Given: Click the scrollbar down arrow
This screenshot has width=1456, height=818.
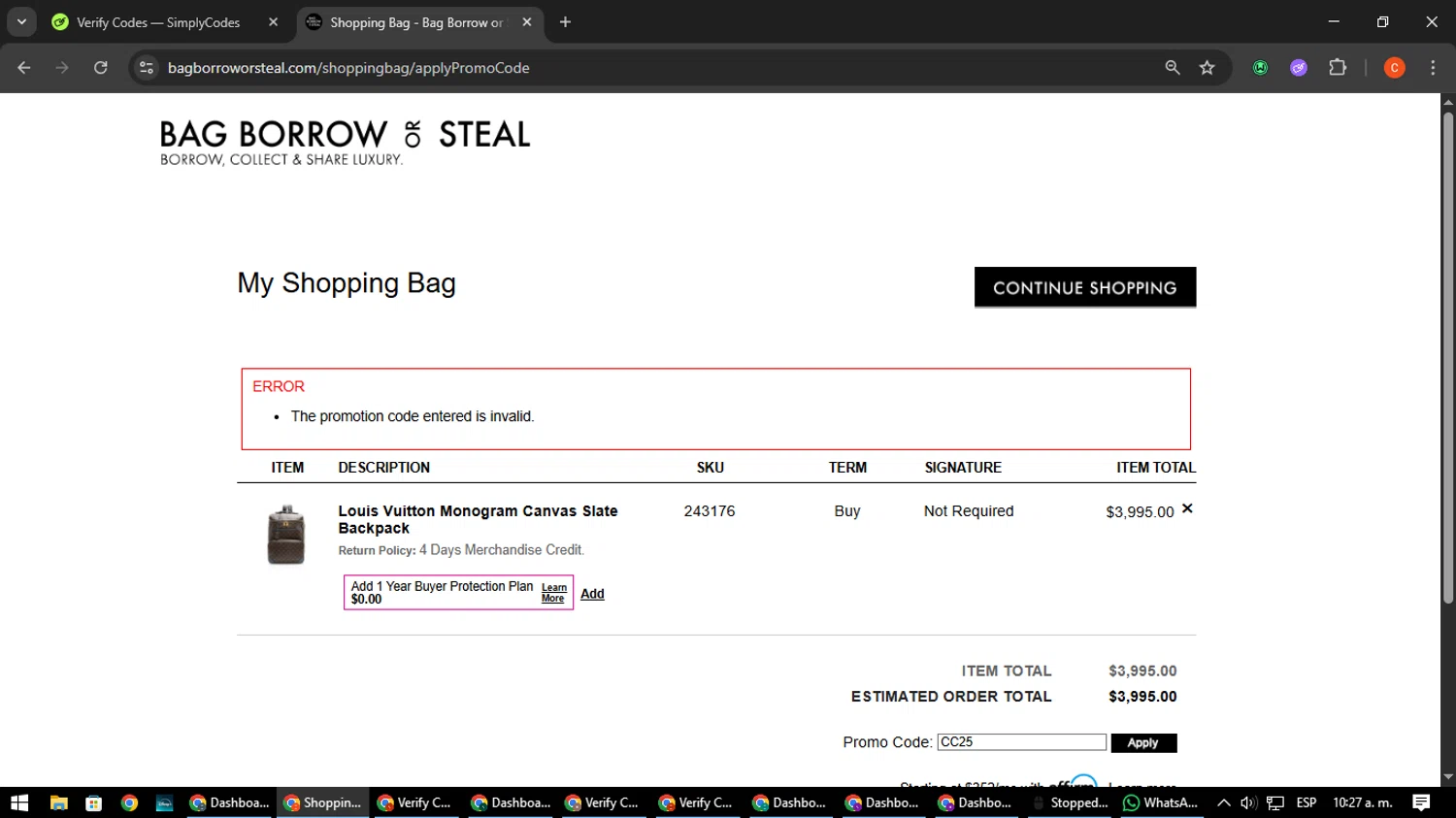Looking at the screenshot, I should 1448,777.
